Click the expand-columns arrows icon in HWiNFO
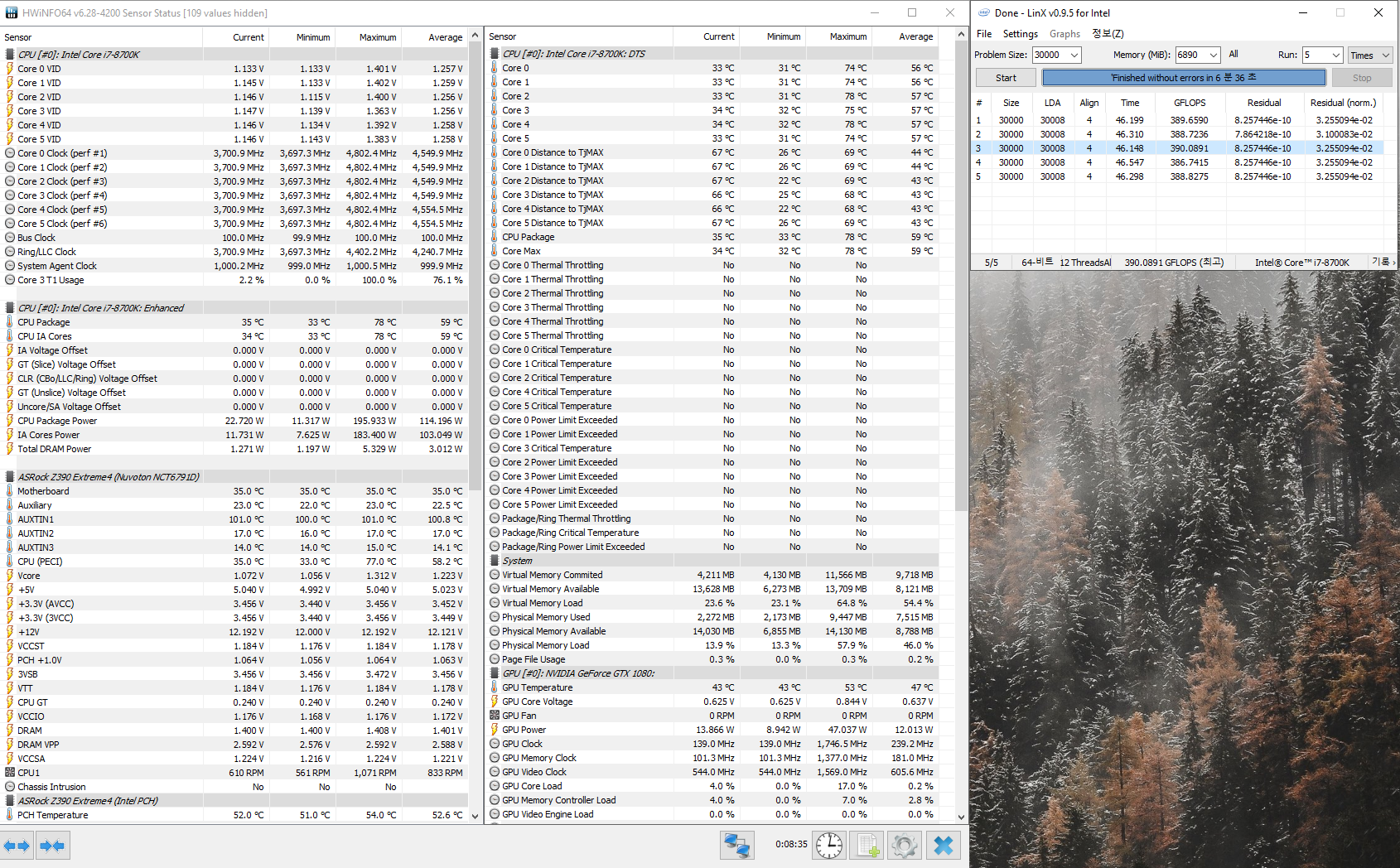This screenshot has width=1400, height=868. 17,846
